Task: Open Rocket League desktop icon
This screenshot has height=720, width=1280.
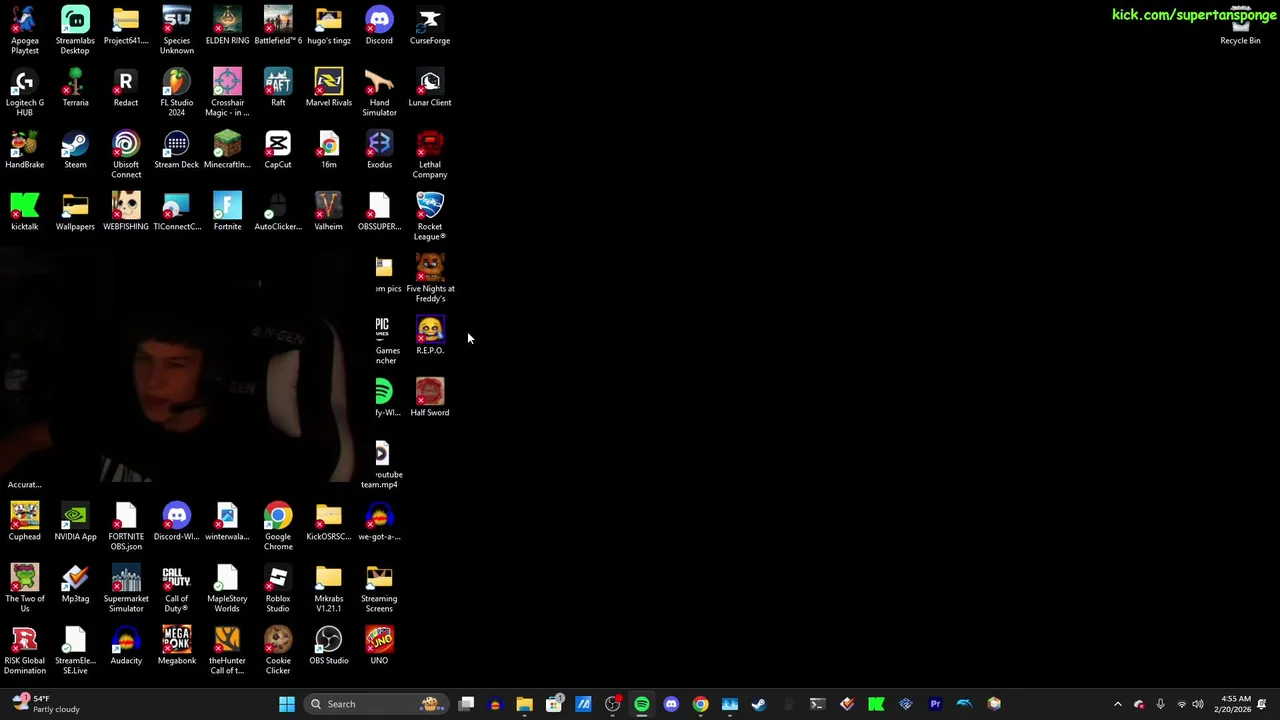Action: (430, 216)
